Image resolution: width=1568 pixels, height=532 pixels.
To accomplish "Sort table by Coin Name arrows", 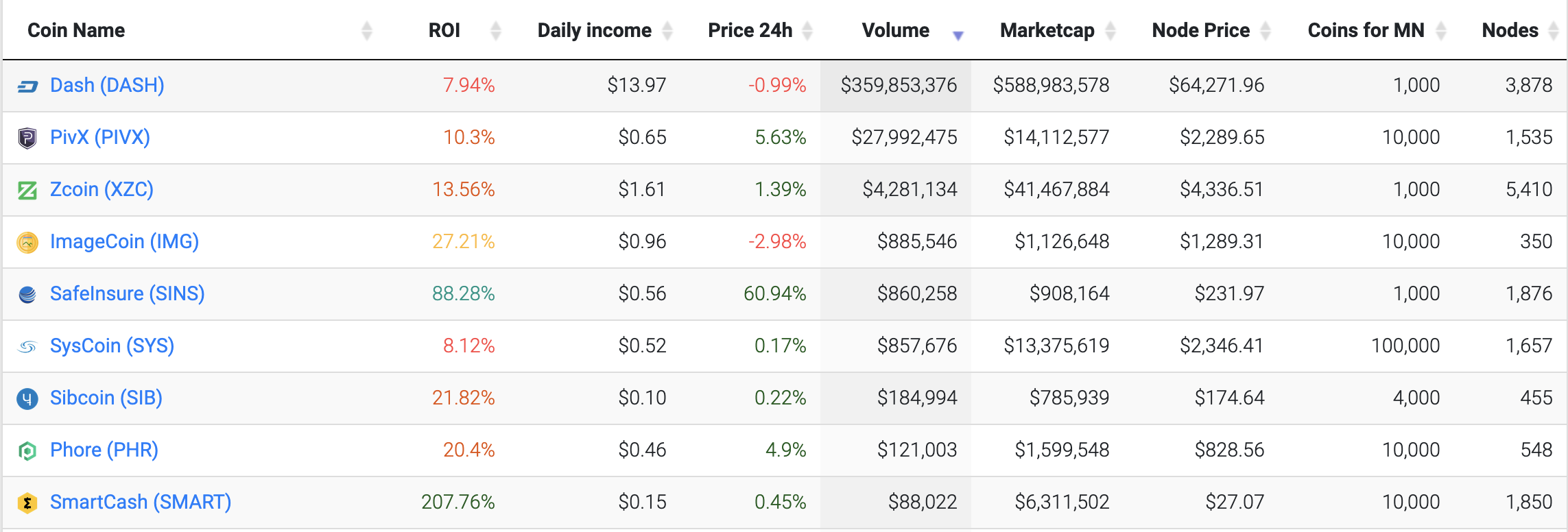I will (367, 31).
